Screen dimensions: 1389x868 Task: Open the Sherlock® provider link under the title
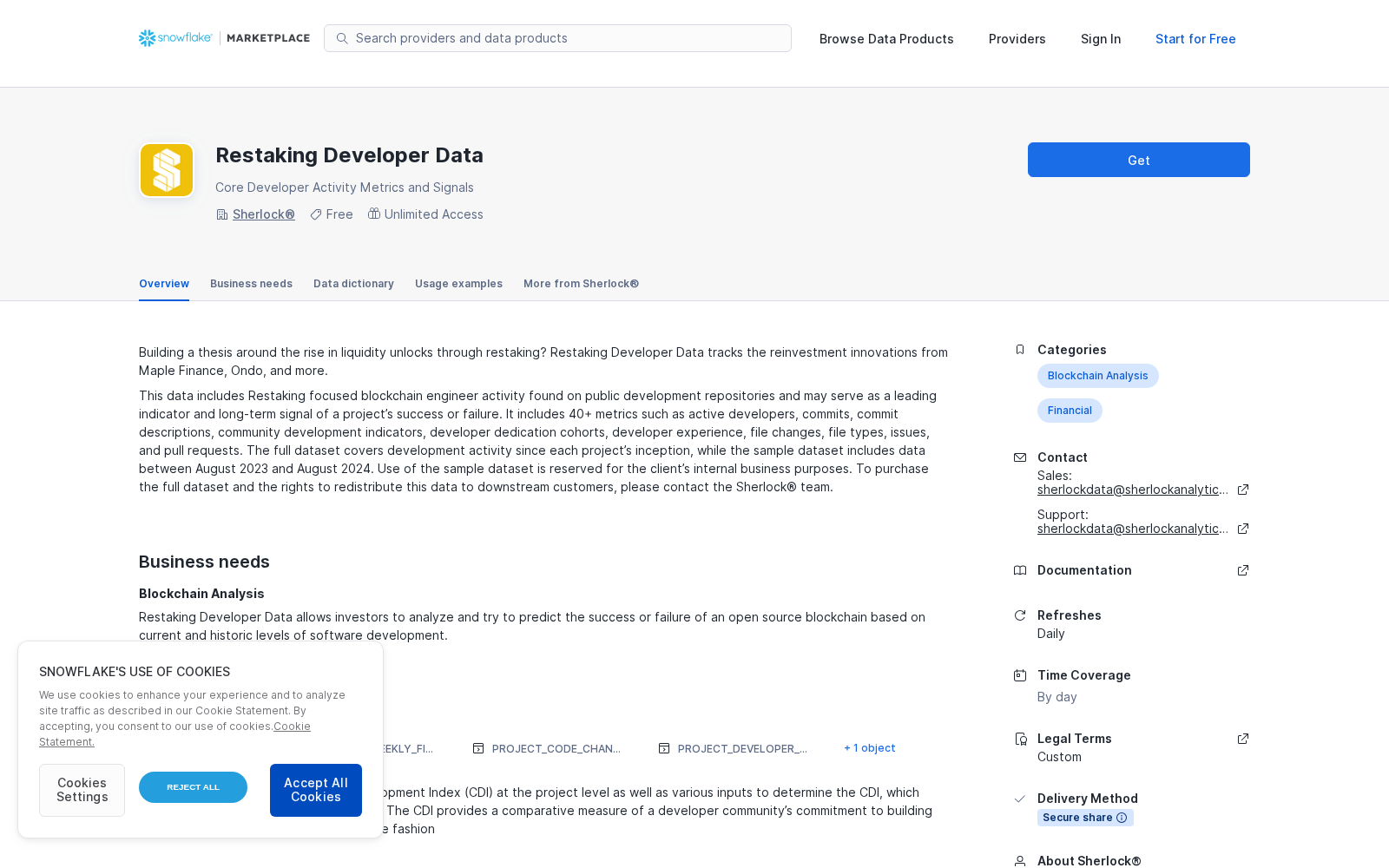click(x=264, y=214)
